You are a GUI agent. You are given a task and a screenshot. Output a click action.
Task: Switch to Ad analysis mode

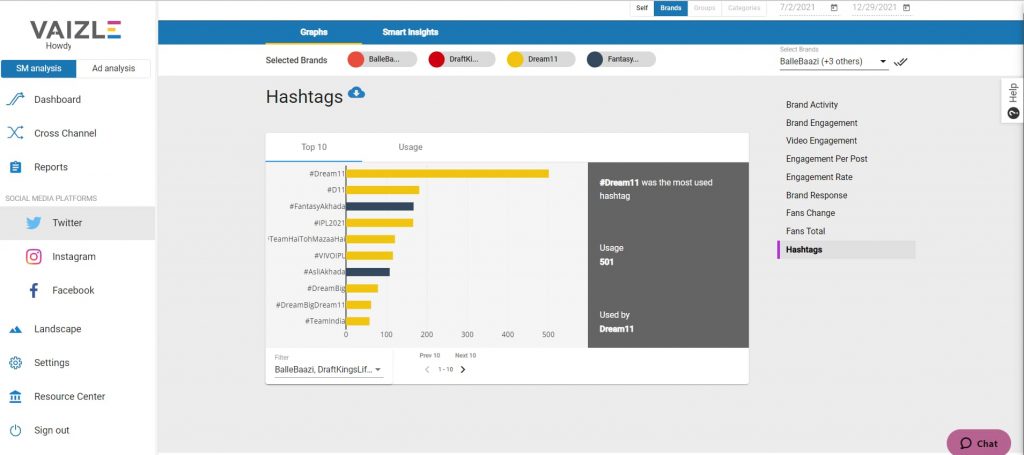114,69
